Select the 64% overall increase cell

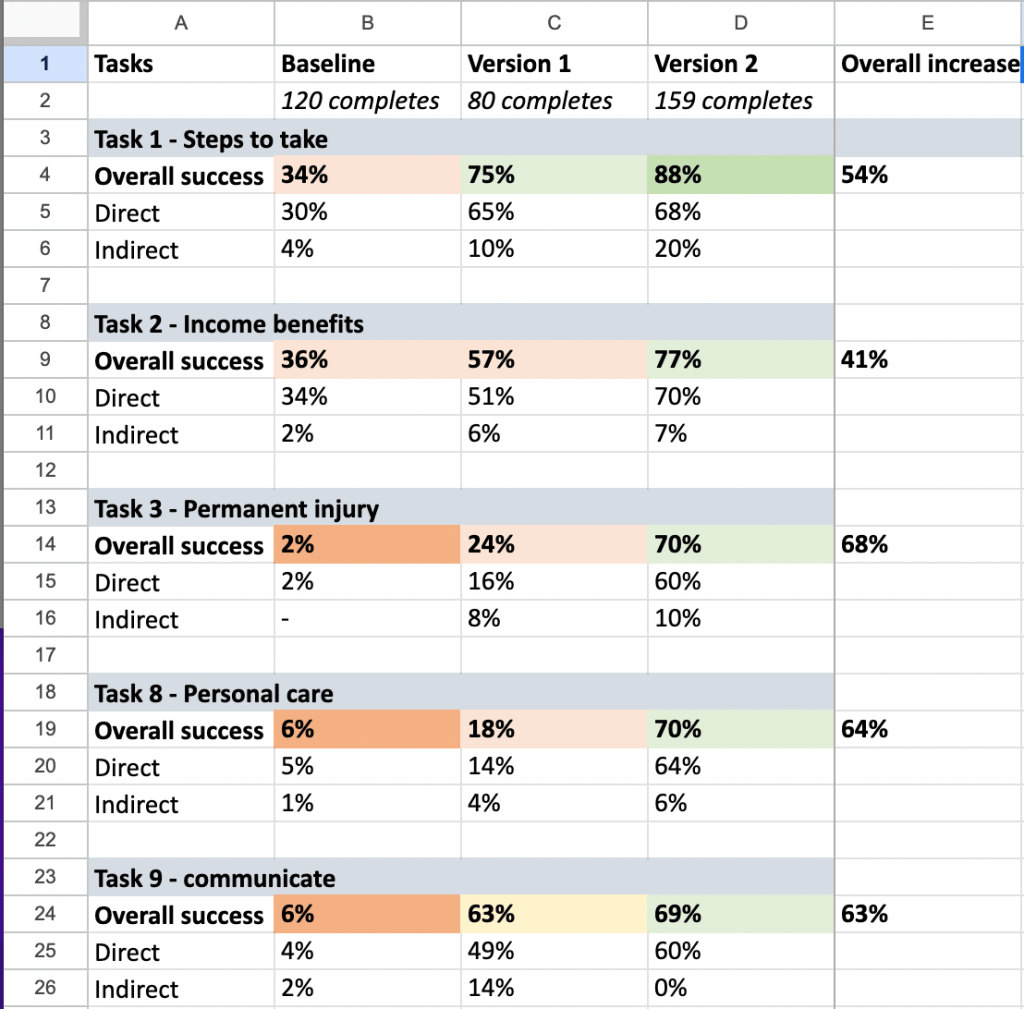[929, 730]
